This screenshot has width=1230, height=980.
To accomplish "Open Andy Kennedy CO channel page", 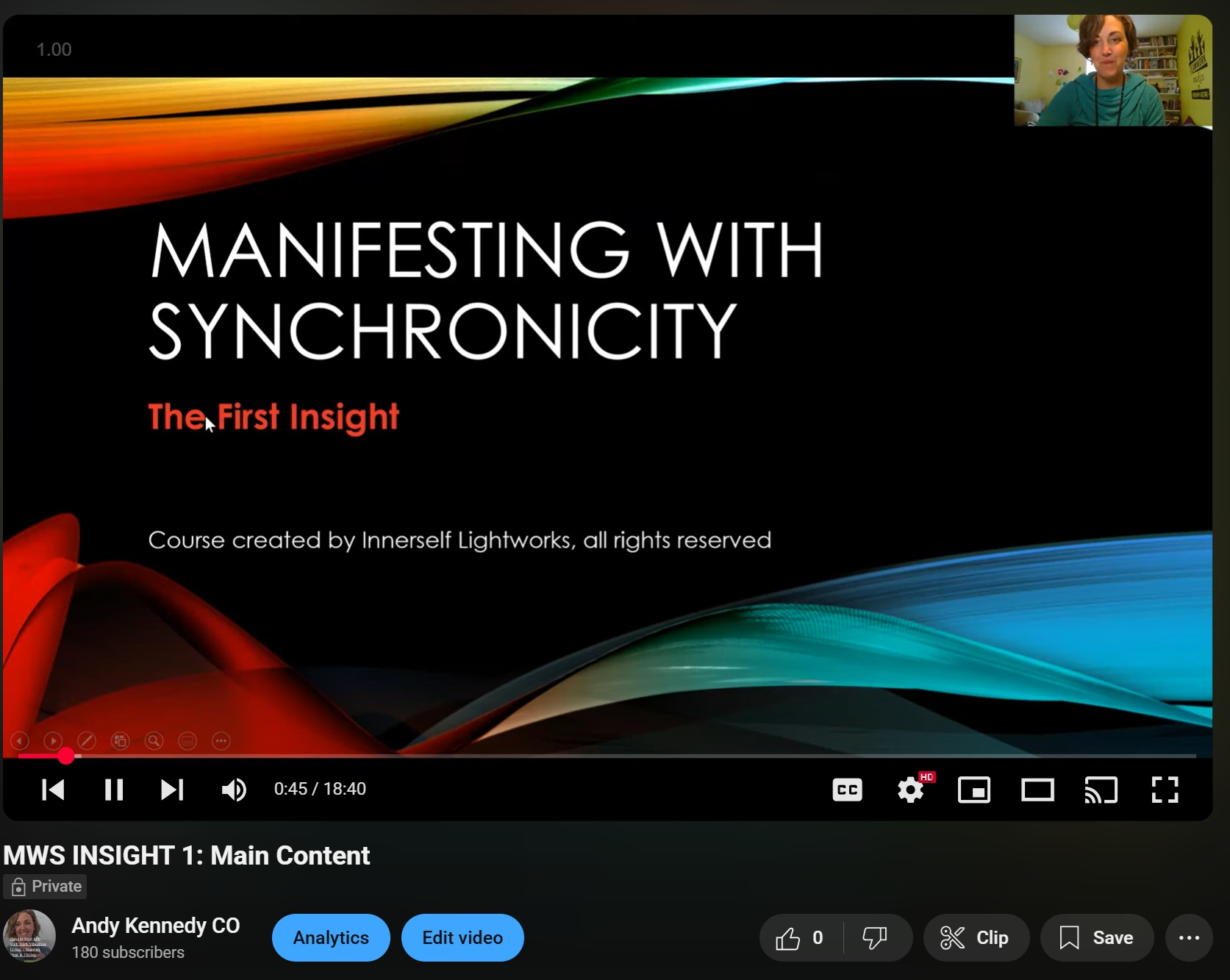I will coord(156,926).
